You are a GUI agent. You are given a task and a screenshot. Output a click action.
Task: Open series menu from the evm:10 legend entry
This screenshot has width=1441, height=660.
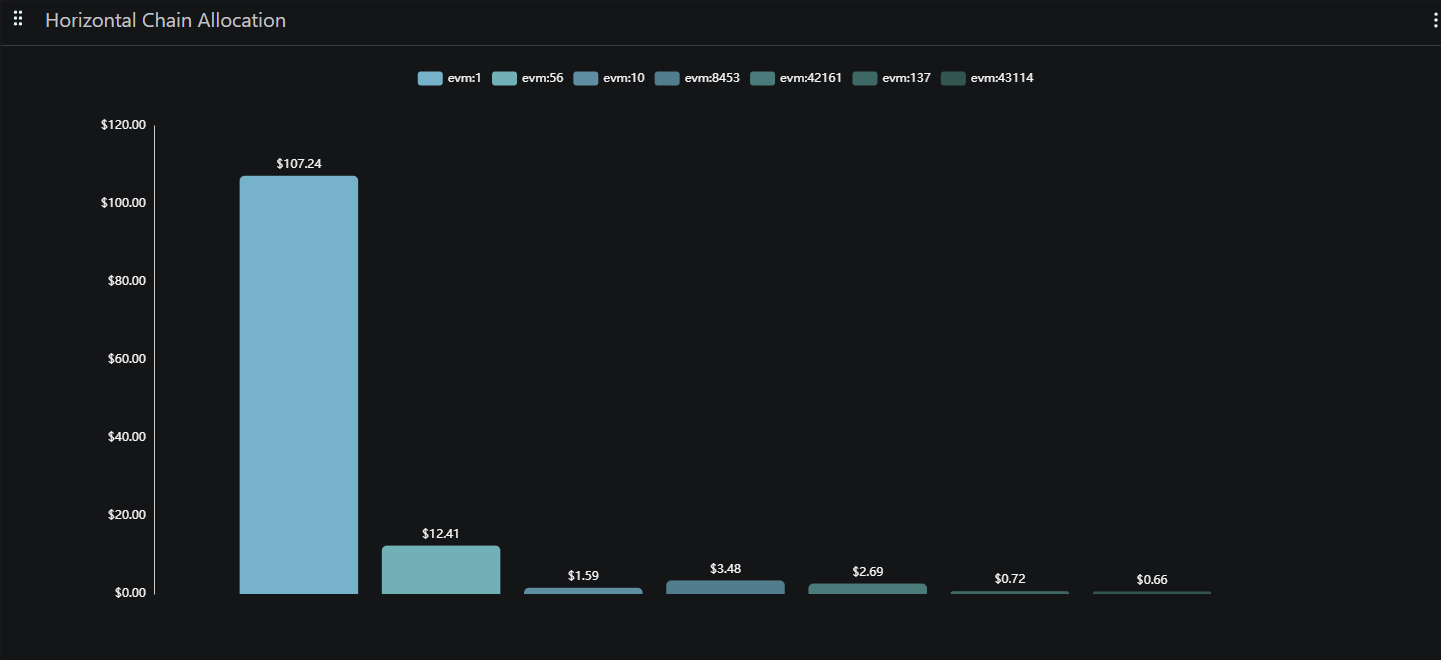pos(625,77)
